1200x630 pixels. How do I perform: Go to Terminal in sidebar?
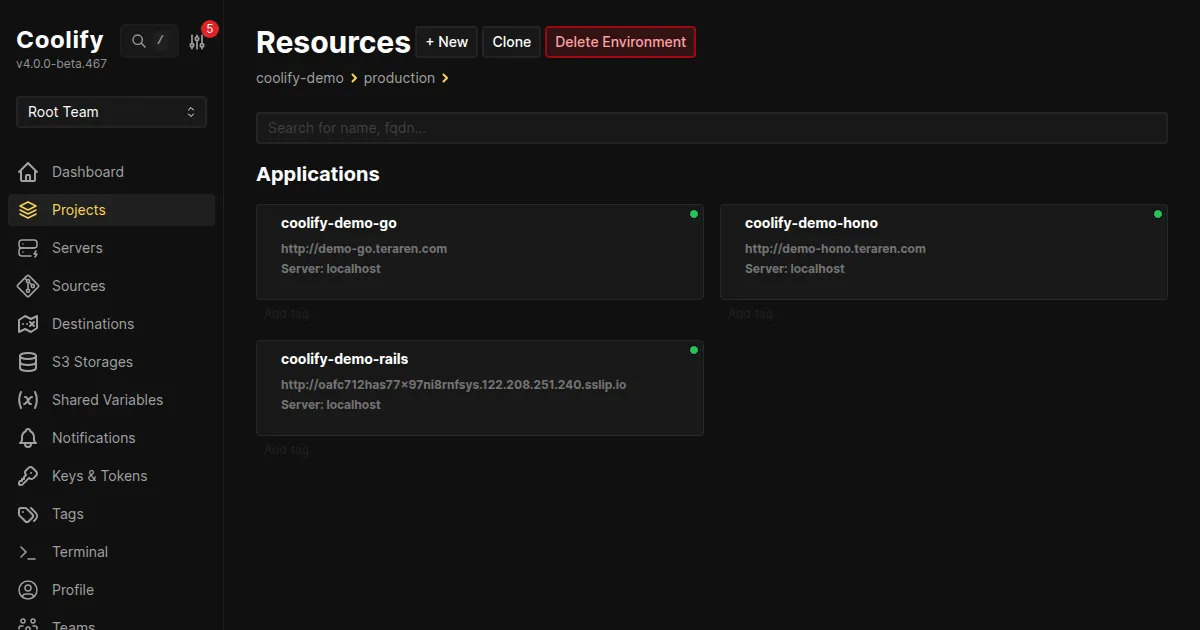pyautogui.click(x=80, y=552)
